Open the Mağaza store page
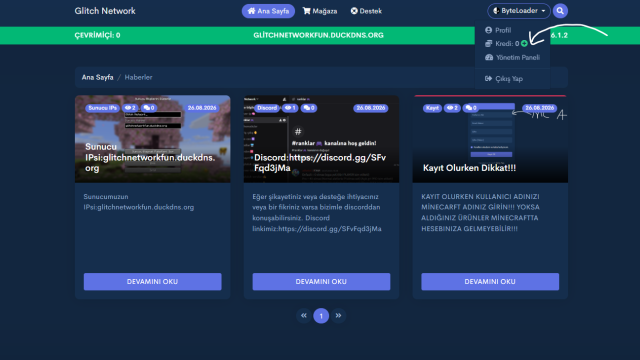This screenshot has height=360, width=640. pos(320,11)
